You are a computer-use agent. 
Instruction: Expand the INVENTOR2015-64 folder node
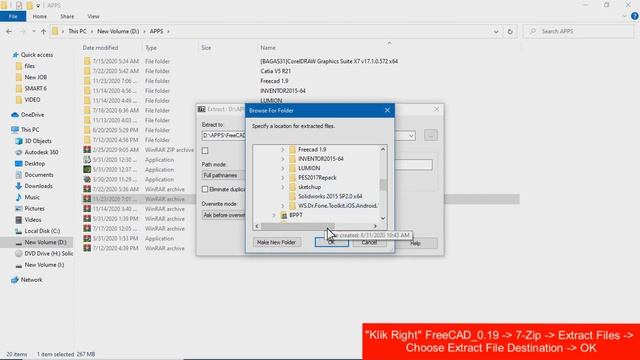282,159
